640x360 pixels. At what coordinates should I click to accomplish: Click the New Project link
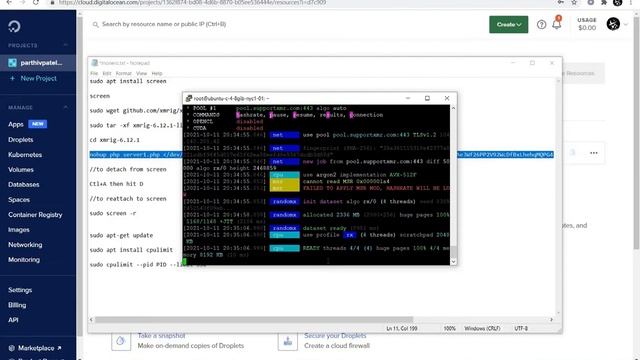pos(38,78)
